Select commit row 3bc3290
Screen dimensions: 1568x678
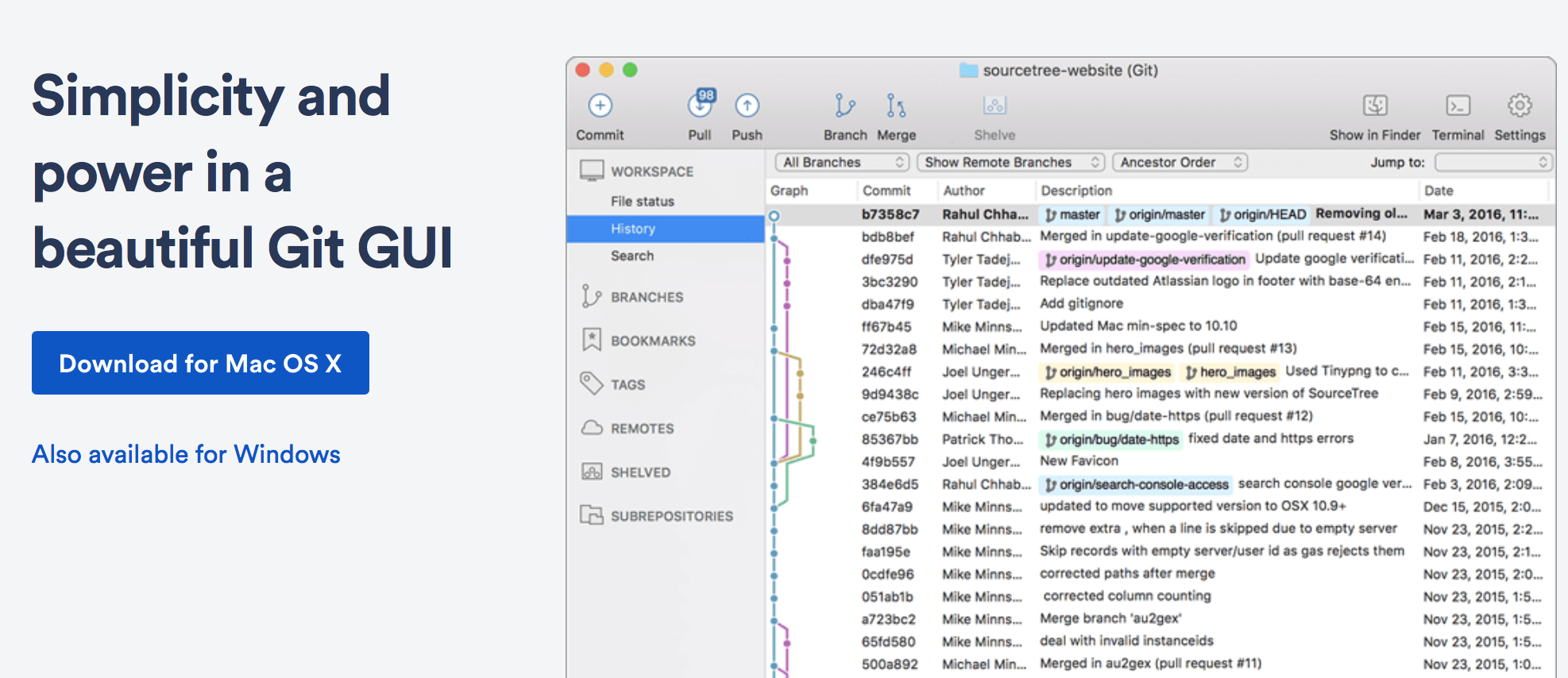point(1160,282)
